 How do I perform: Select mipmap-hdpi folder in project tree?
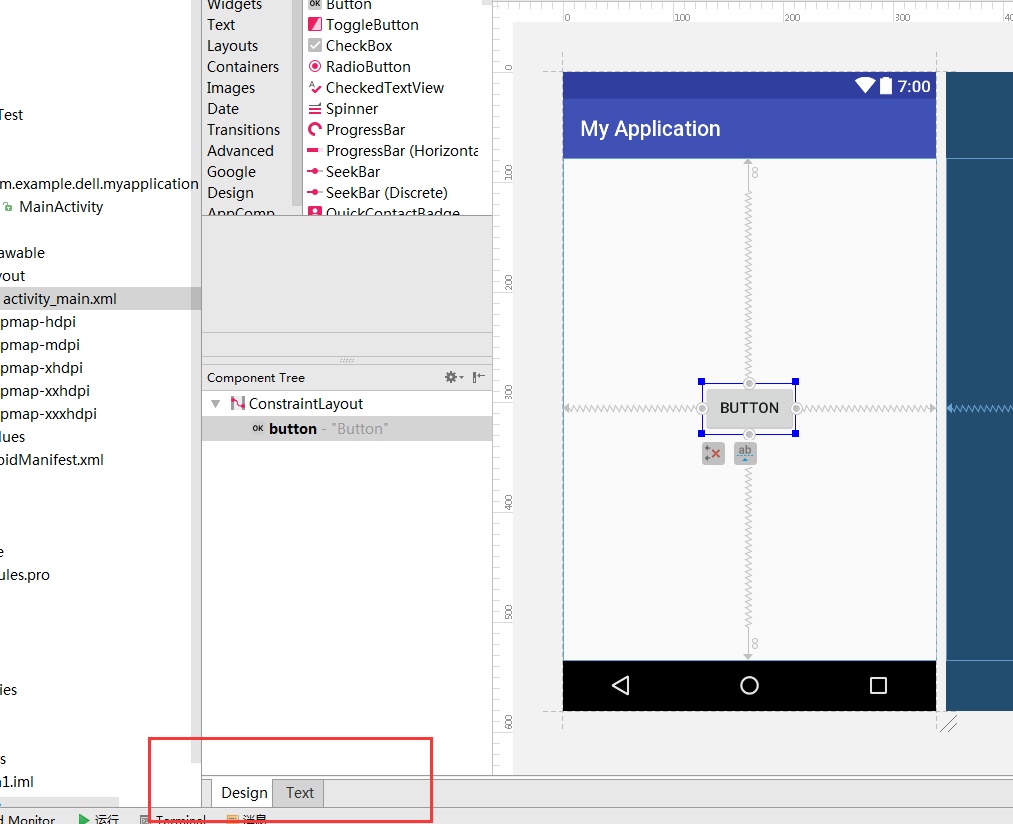tap(38, 322)
